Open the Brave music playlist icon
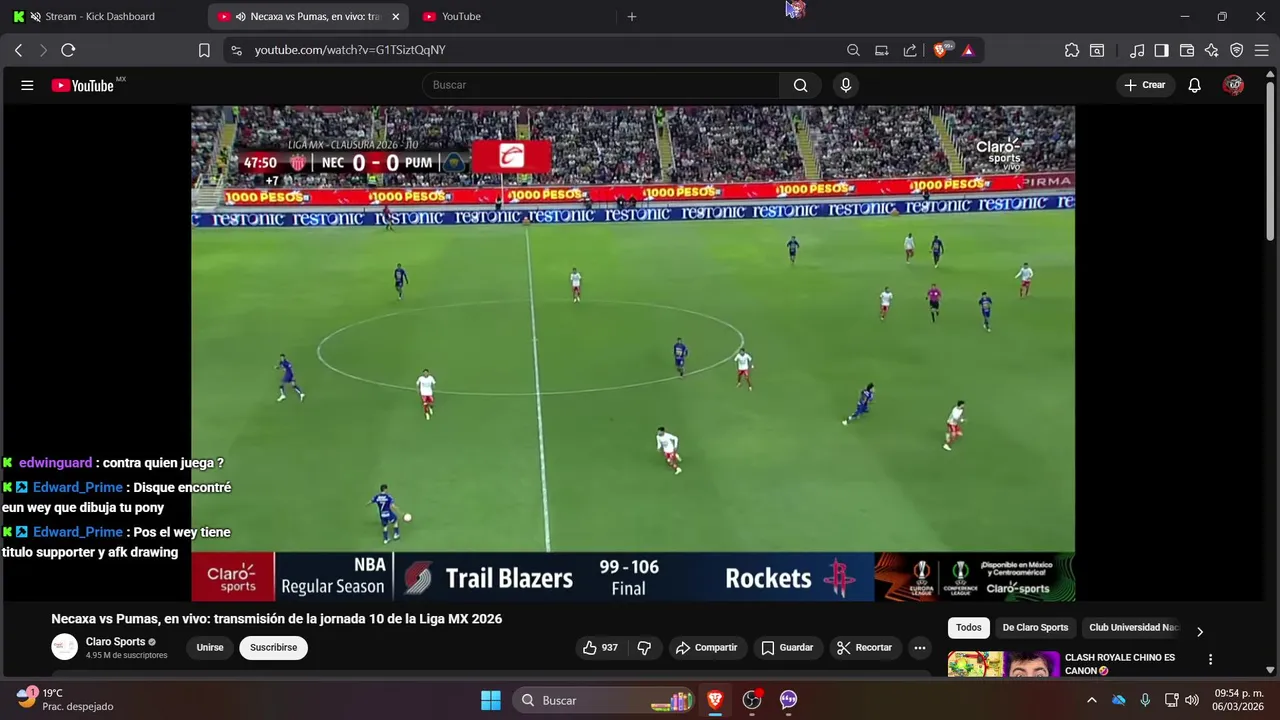Image resolution: width=1280 pixels, height=720 pixels. pos(1137,50)
